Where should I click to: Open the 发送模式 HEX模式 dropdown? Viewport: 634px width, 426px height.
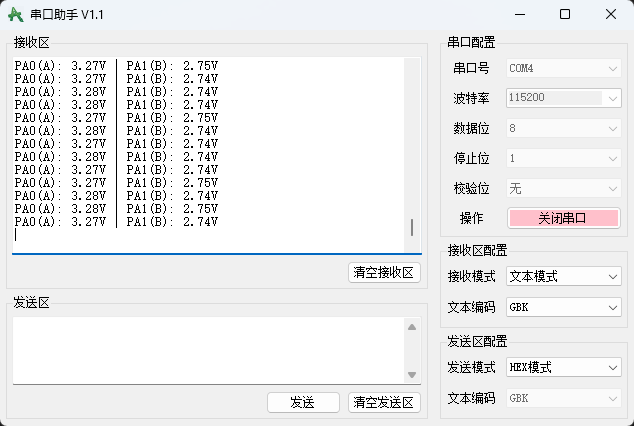563,367
